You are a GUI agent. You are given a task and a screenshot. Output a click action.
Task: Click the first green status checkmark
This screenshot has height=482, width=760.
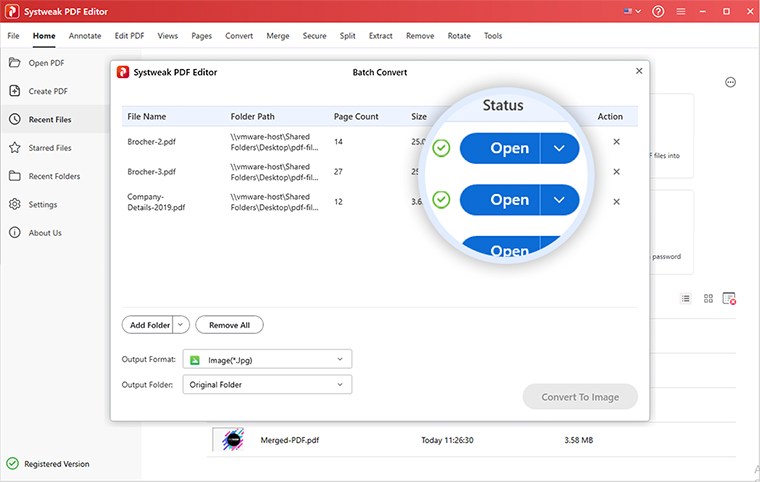pyautogui.click(x=441, y=148)
